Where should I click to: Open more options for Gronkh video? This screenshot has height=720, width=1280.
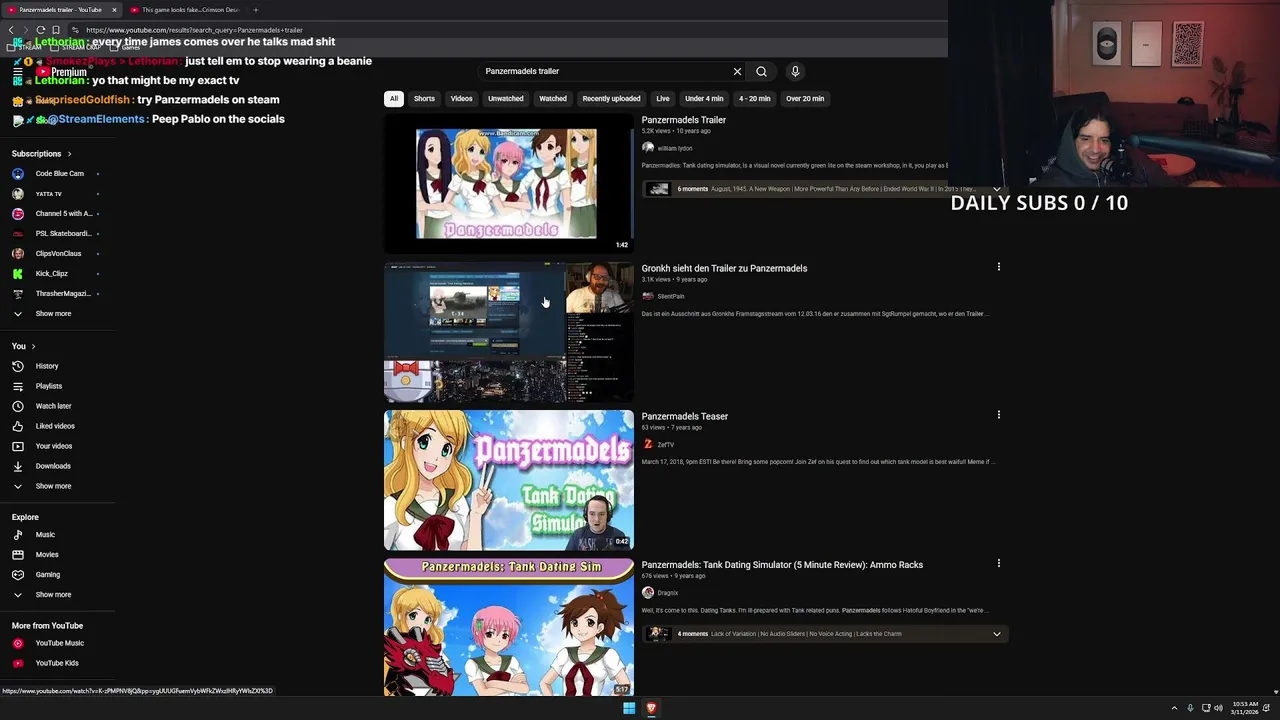998,267
